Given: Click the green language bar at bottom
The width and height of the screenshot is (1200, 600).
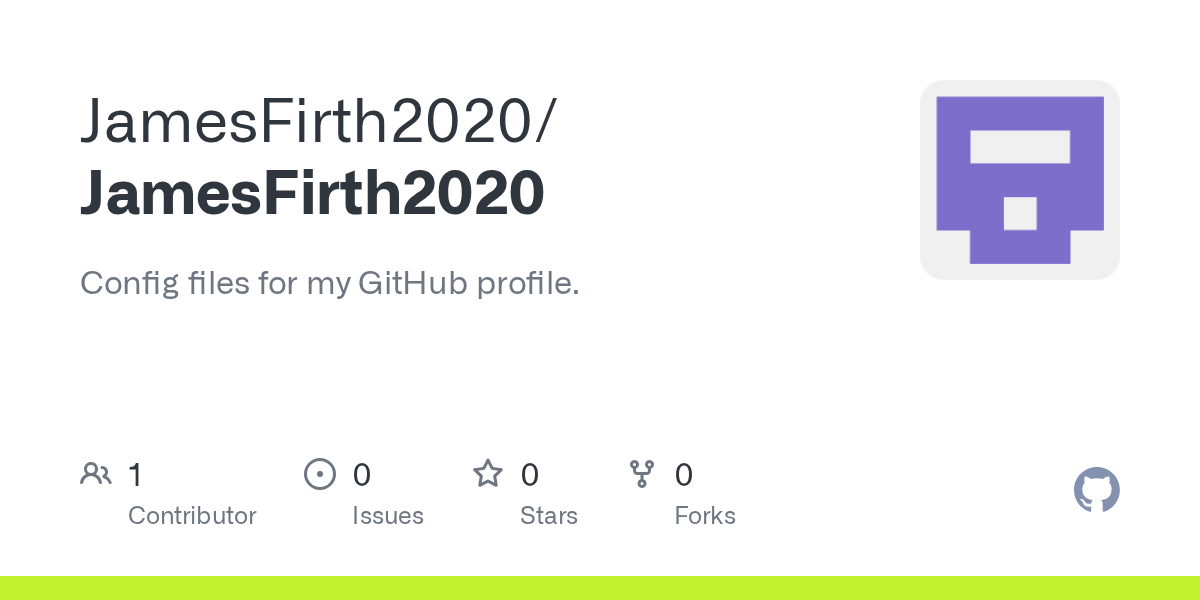Looking at the screenshot, I should (x=600, y=588).
